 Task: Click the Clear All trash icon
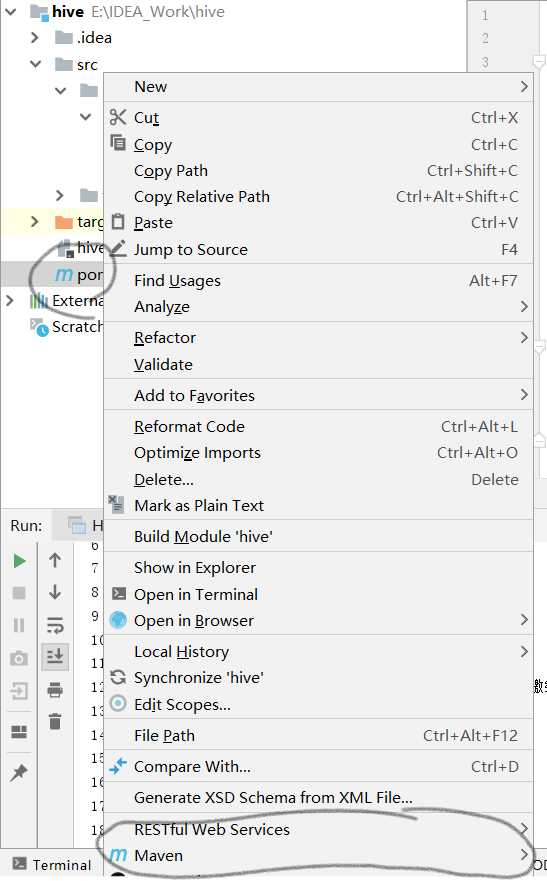[55, 721]
